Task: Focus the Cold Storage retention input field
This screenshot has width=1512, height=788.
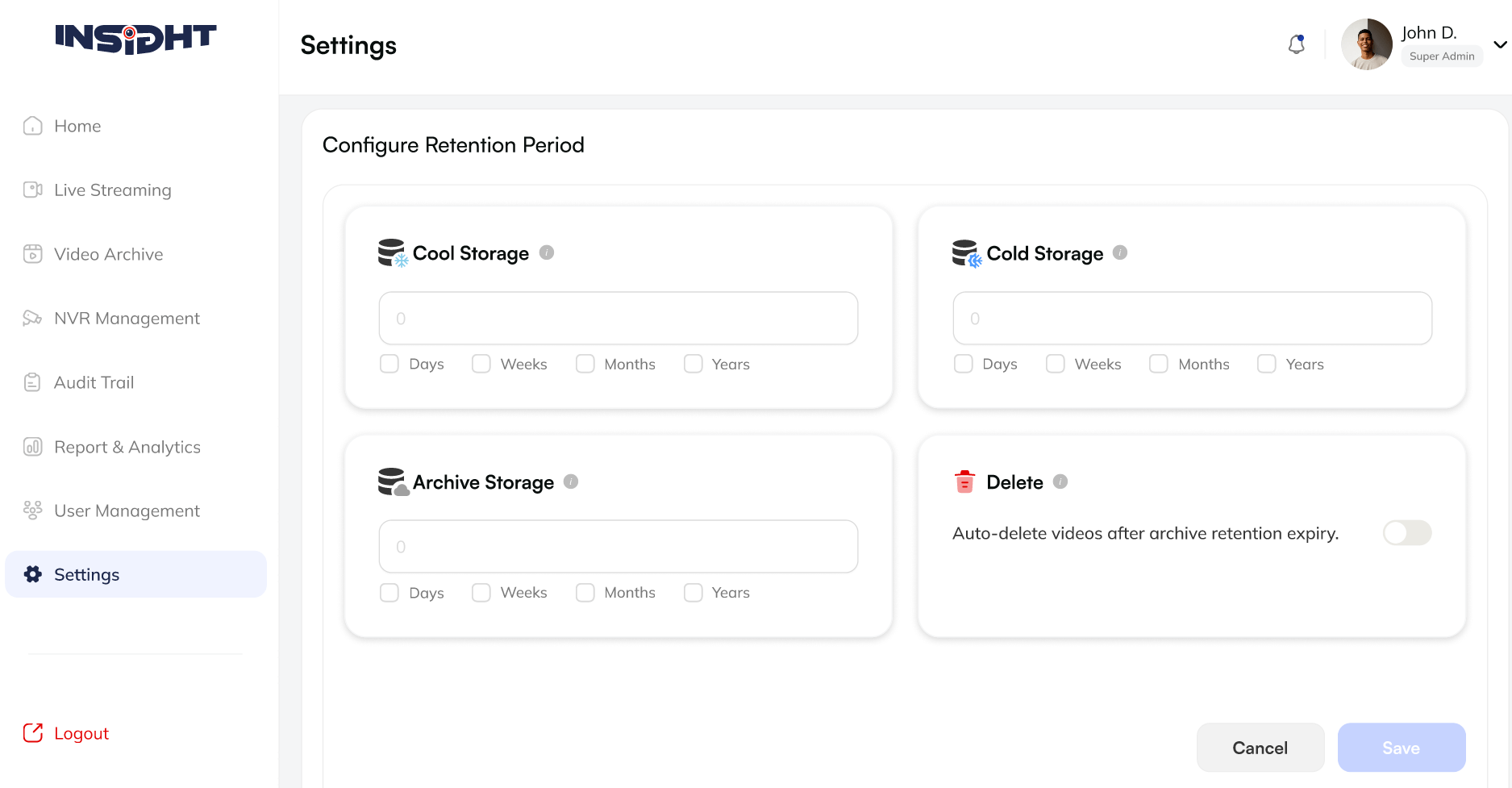Action: click(1192, 319)
